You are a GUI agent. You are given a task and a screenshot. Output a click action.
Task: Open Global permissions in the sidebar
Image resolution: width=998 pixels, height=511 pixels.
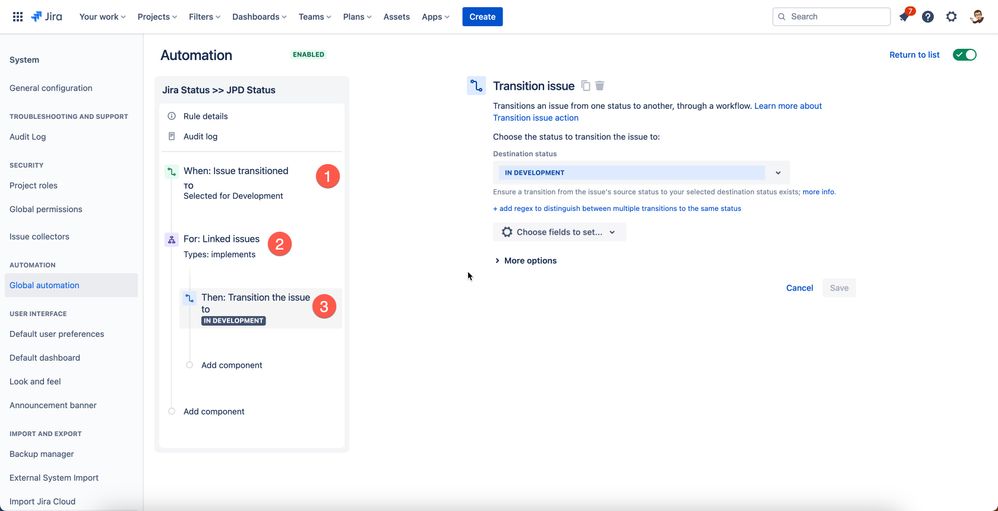point(46,209)
